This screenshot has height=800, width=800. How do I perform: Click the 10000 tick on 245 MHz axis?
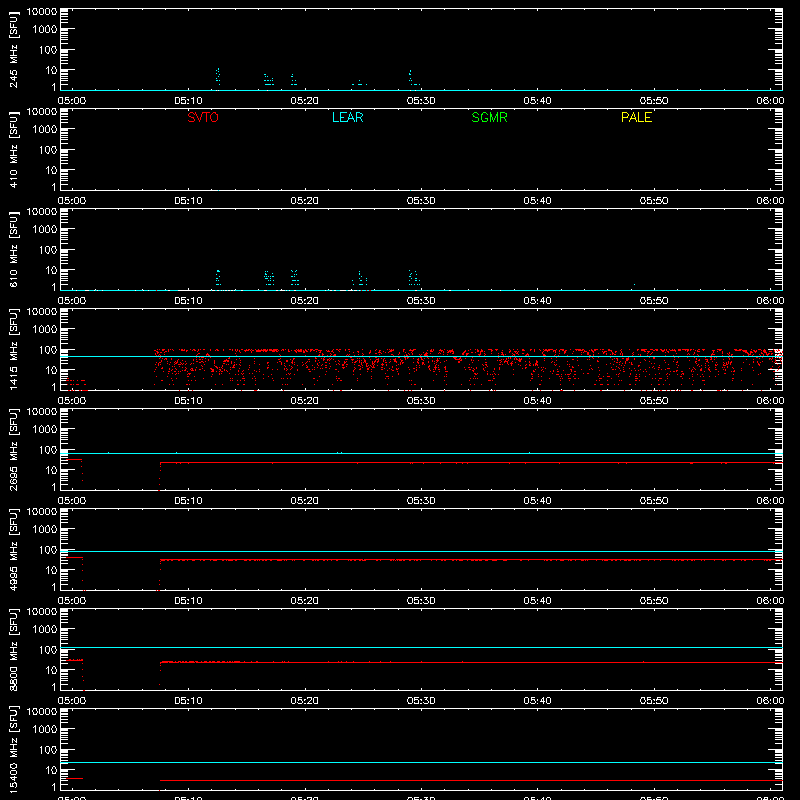42,12
